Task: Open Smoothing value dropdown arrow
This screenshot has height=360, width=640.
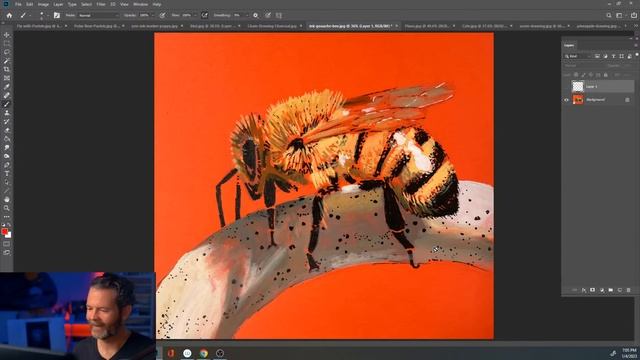Action: pyautogui.click(x=246, y=16)
